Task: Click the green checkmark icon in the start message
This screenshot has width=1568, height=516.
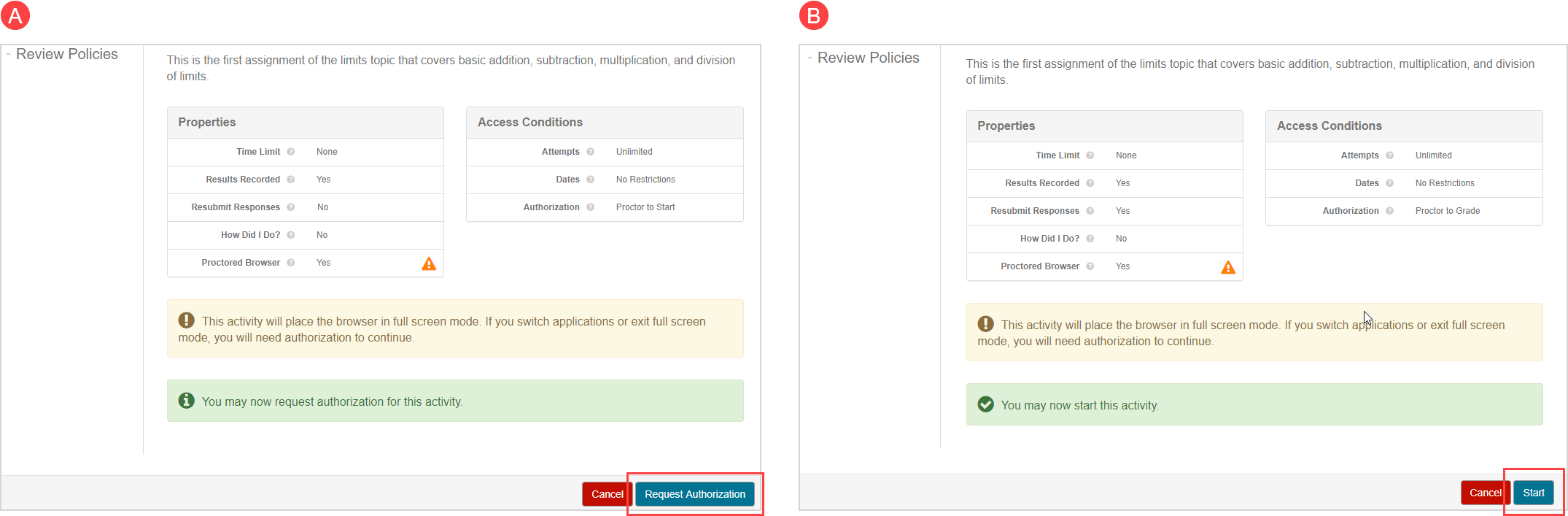Action: click(986, 404)
